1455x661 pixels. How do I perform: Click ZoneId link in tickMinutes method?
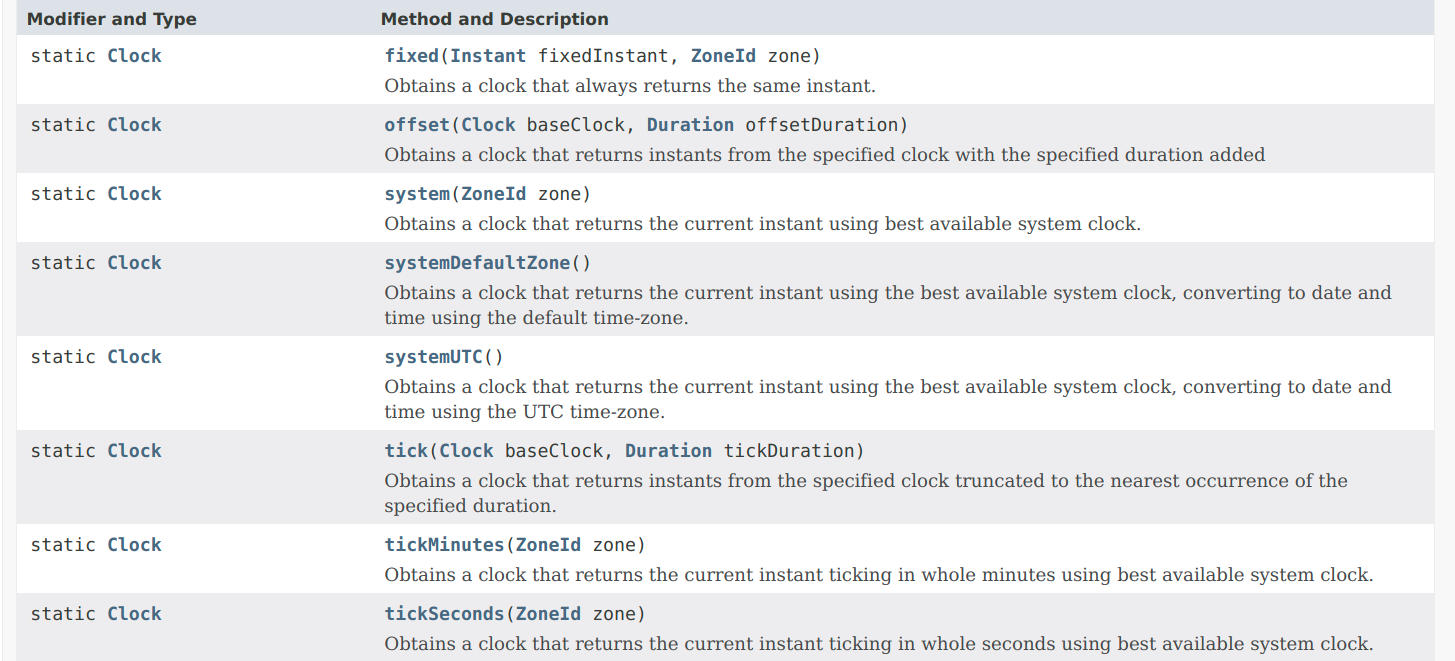(x=548, y=545)
